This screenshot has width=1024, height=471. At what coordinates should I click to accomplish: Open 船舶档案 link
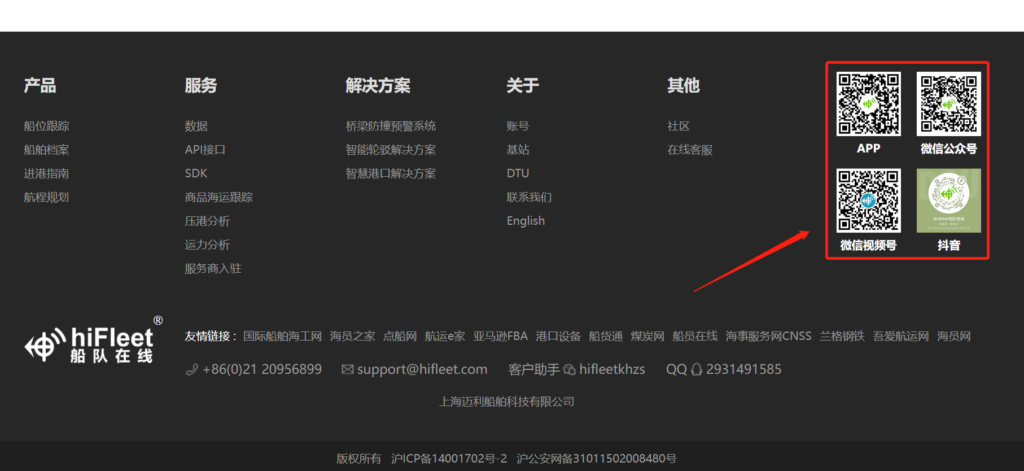click(x=46, y=150)
